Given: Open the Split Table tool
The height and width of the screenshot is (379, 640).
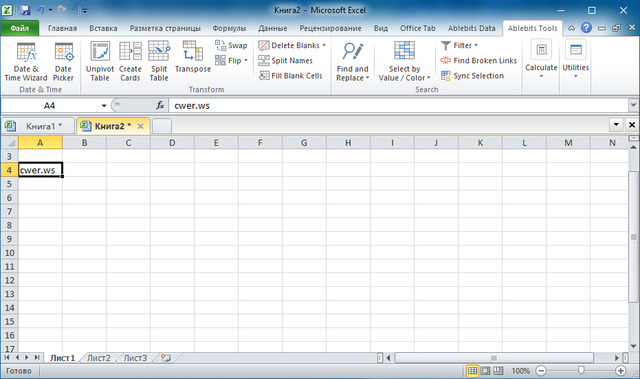Looking at the screenshot, I should [159, 61].
